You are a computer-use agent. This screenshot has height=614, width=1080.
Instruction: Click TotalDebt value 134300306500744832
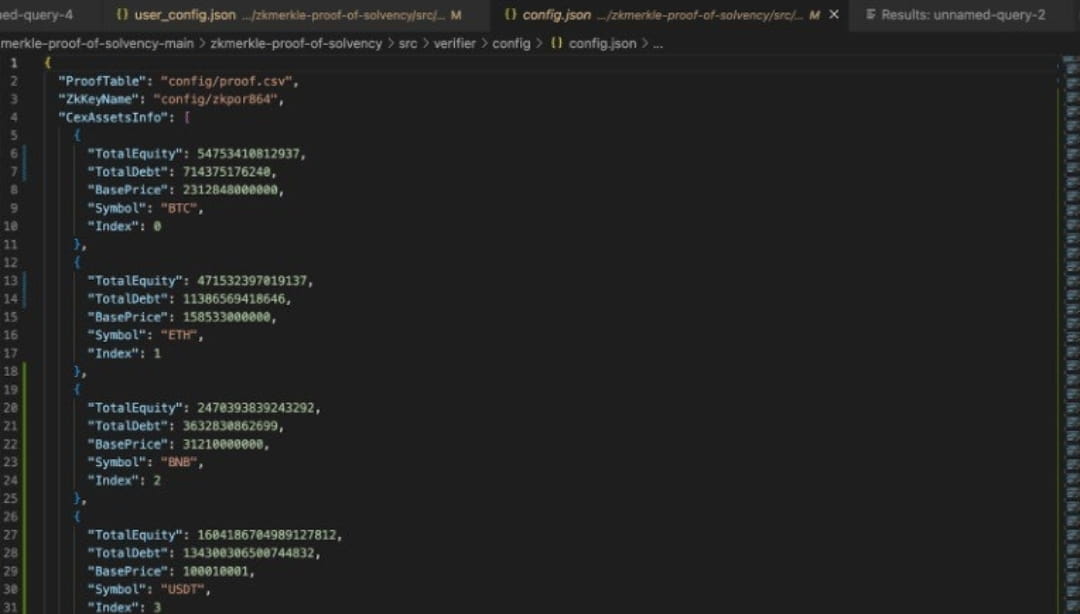pos(248,553)
